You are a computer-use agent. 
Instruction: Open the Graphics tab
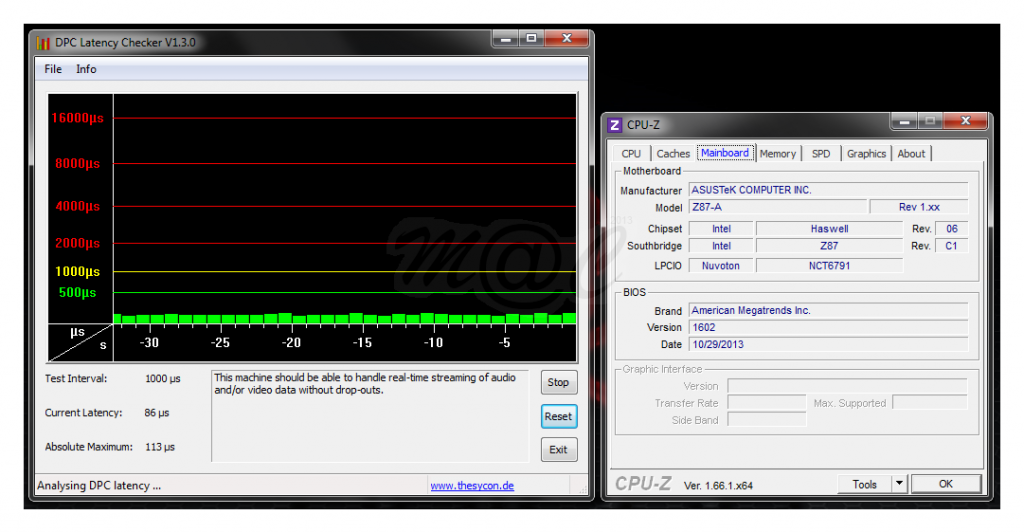tap(866, 154)
